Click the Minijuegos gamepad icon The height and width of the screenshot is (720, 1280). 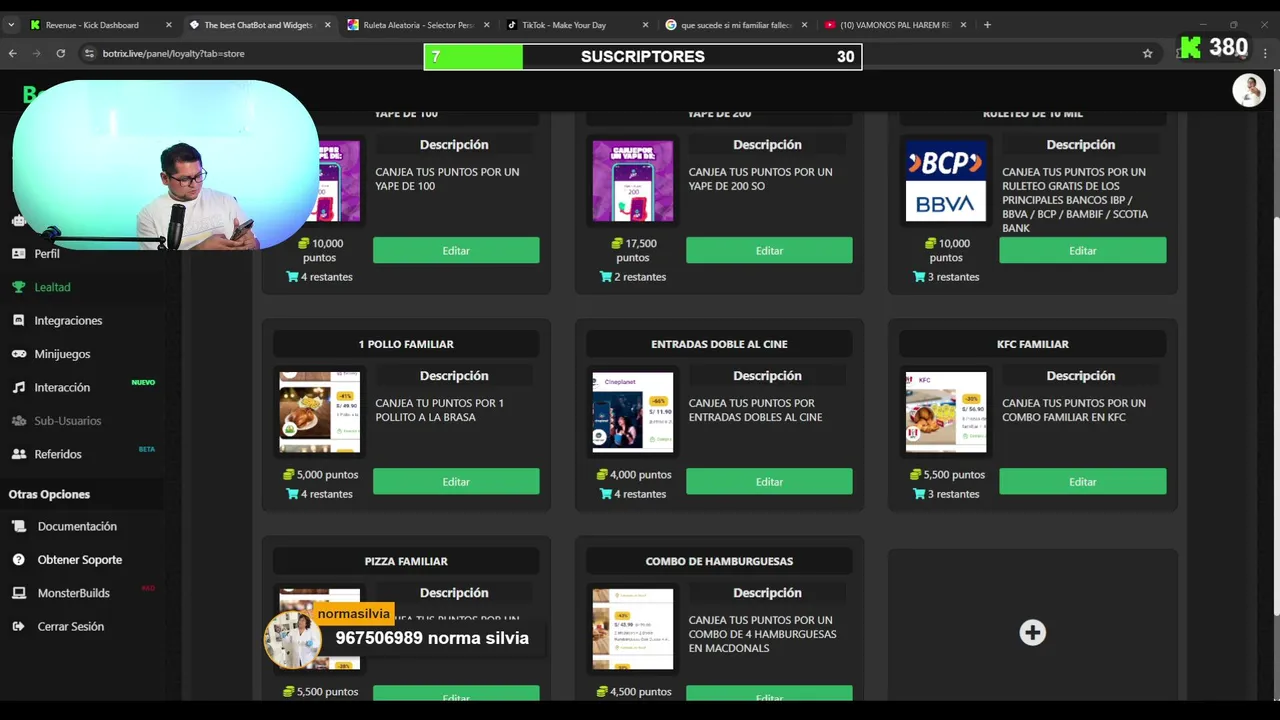coord(18,354)
